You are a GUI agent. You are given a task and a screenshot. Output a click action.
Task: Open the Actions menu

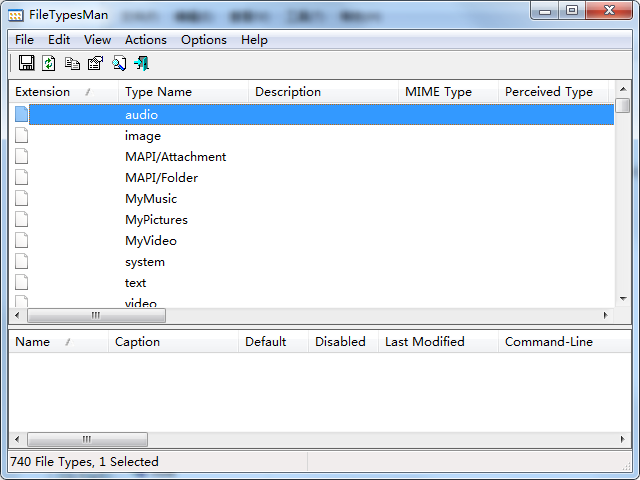point(146,40)
